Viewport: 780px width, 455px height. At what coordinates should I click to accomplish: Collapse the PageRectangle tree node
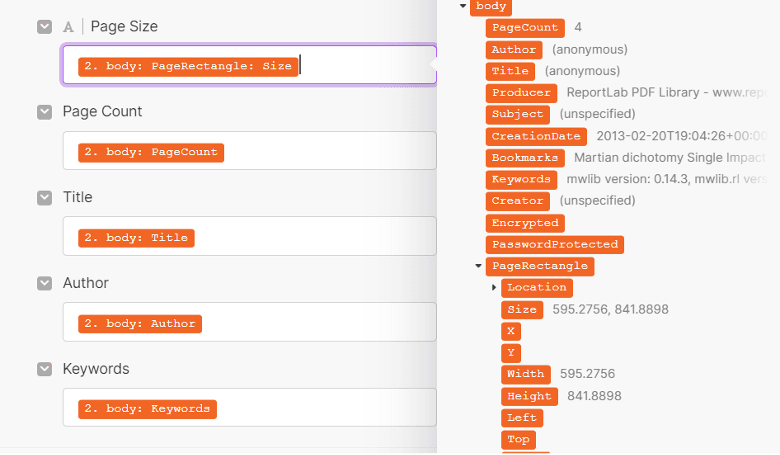(x=478, y=266)
